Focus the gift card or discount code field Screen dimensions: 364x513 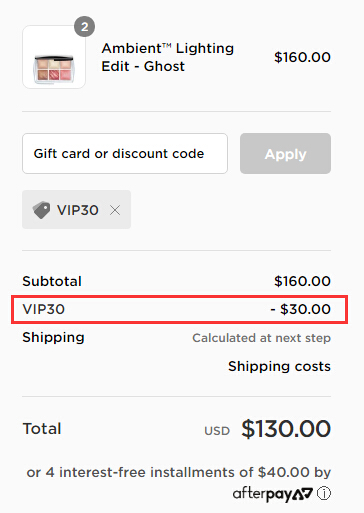pyautogui.click(x=125, y=153)
